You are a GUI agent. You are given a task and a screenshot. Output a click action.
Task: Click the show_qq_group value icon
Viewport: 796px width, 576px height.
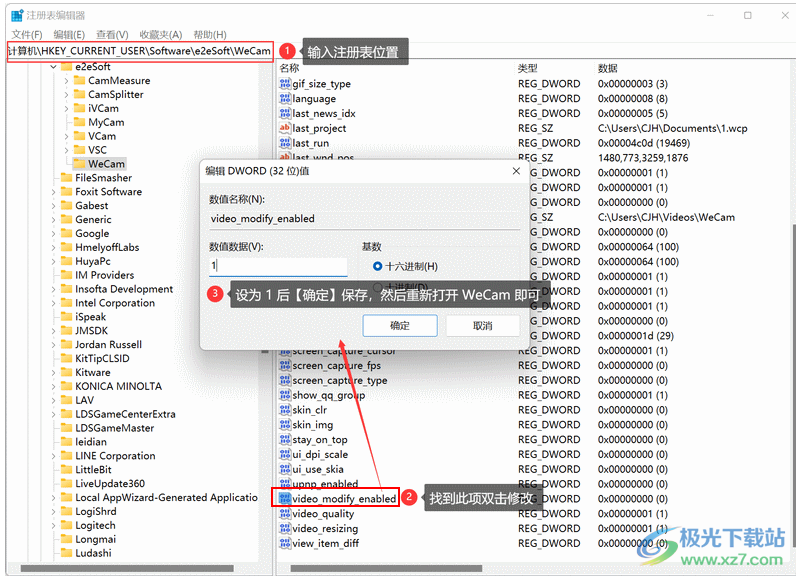point(285,395)
